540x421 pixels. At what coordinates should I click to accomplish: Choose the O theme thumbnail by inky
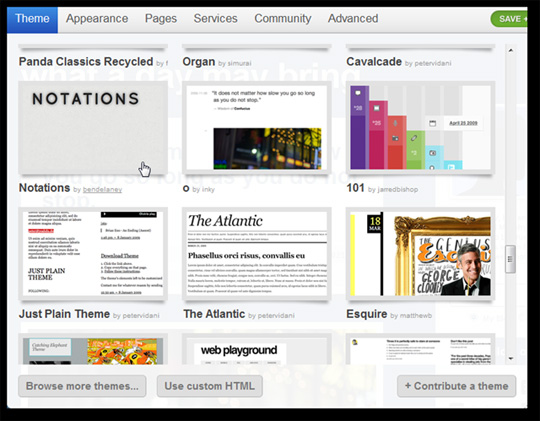point(257,127)
